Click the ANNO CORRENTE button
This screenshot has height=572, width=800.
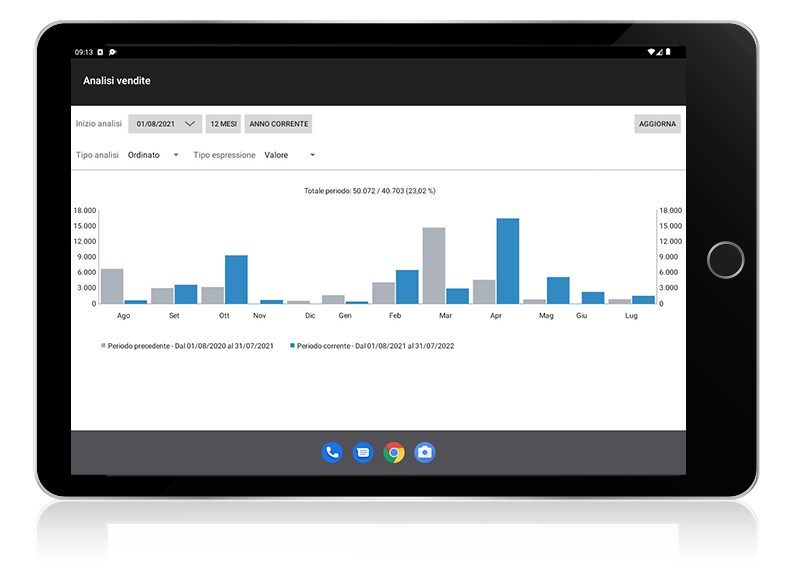point(279,124)
